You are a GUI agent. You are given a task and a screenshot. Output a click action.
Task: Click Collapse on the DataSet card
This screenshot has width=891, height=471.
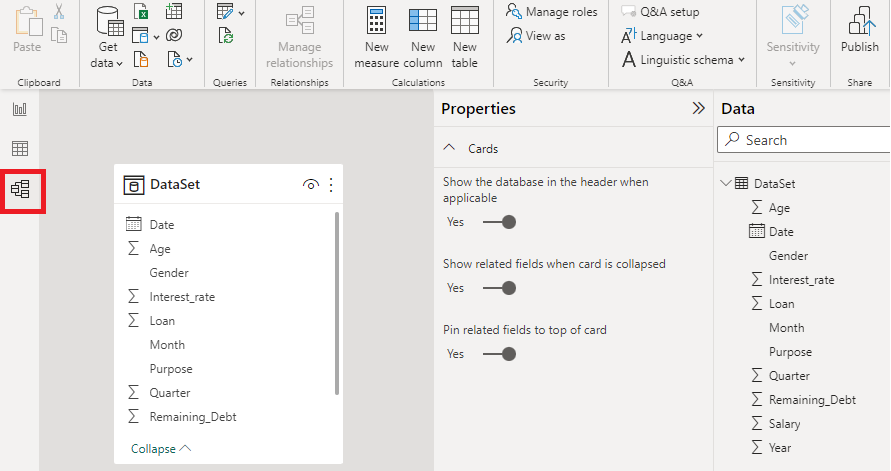pos(160,449)
